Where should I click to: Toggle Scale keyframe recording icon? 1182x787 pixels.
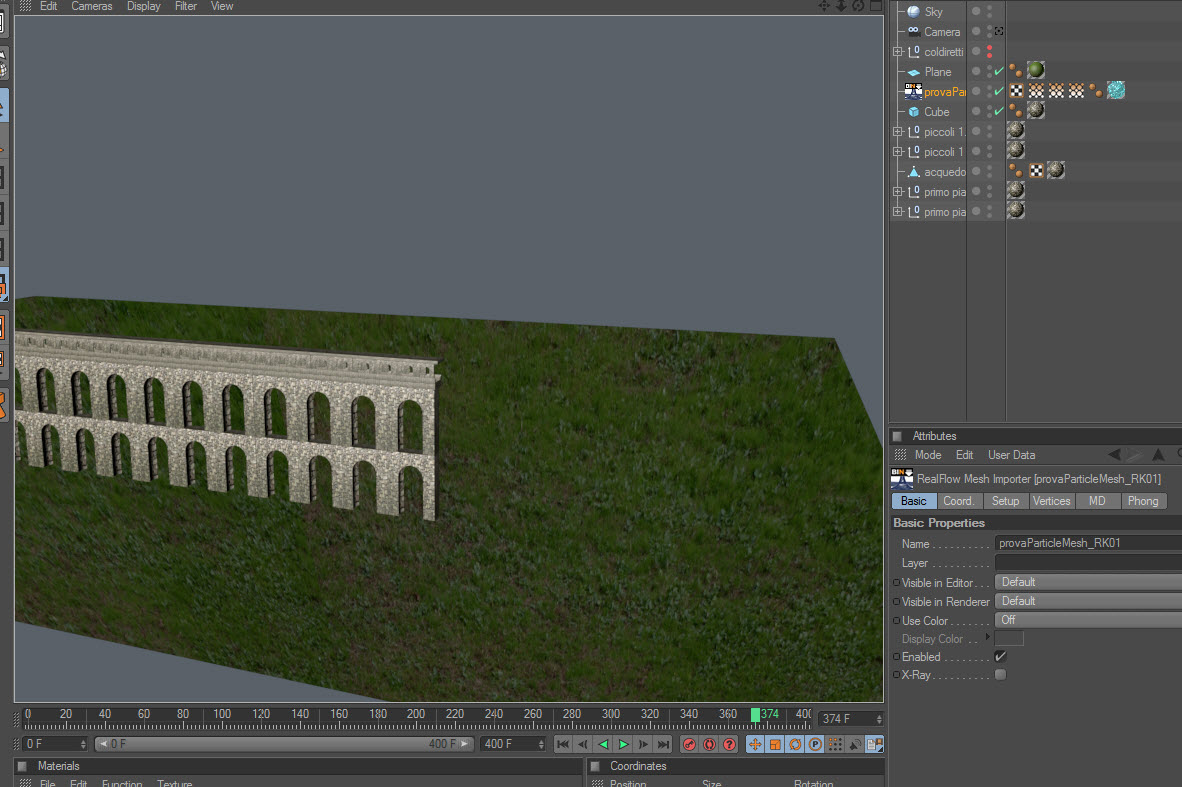[x=775, y=744]
